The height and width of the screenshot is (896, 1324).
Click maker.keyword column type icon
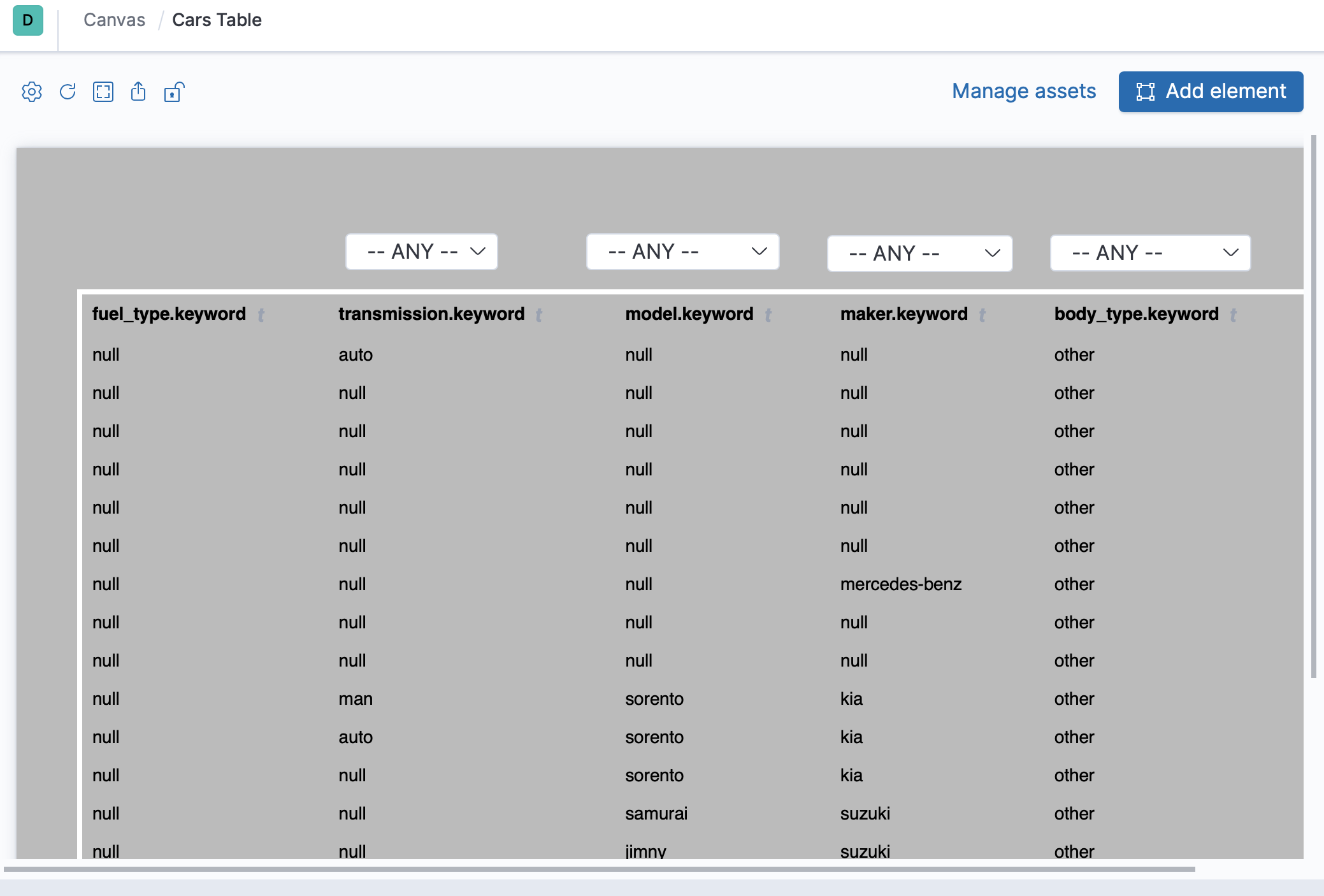tap(982, 315)
